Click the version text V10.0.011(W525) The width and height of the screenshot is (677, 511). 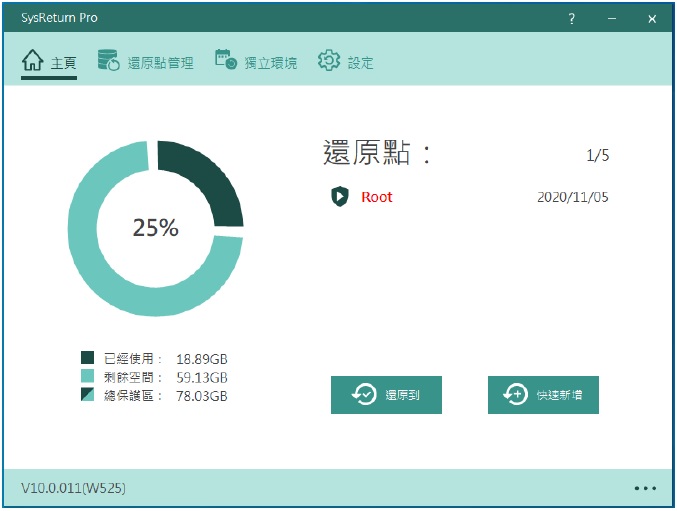(x=73, y=488)
